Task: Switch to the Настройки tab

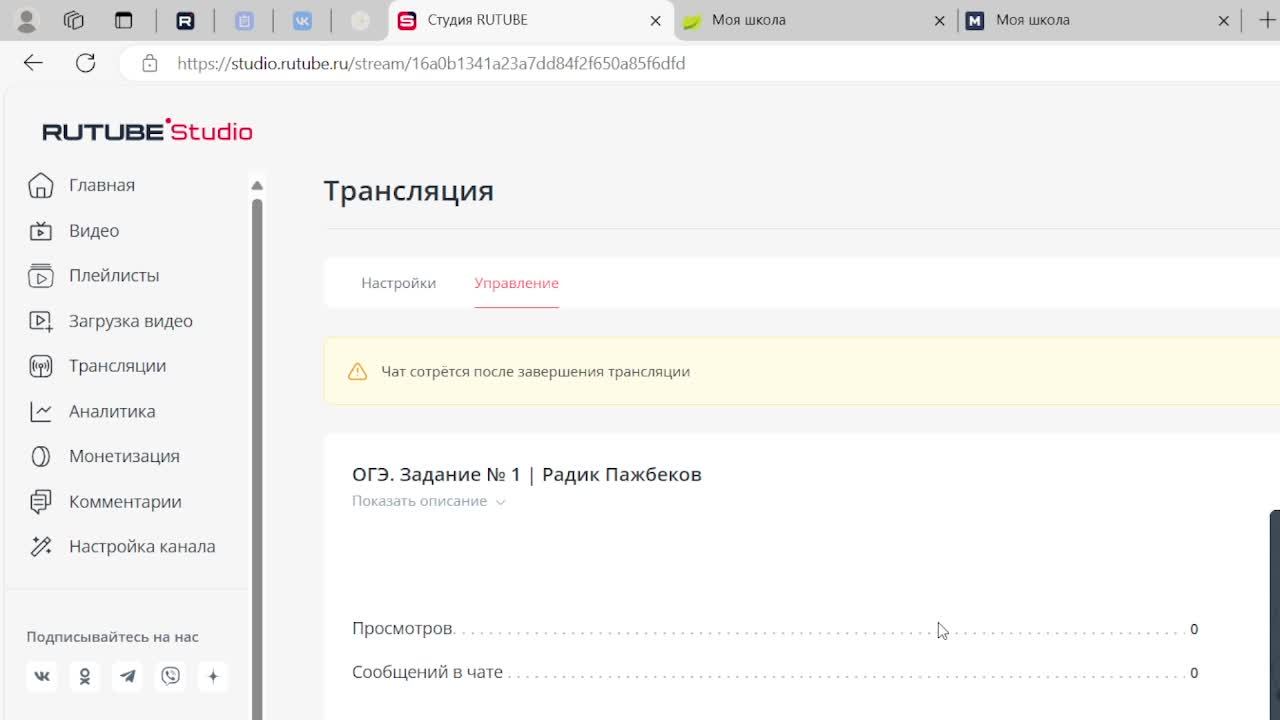Action: point(398,283)
